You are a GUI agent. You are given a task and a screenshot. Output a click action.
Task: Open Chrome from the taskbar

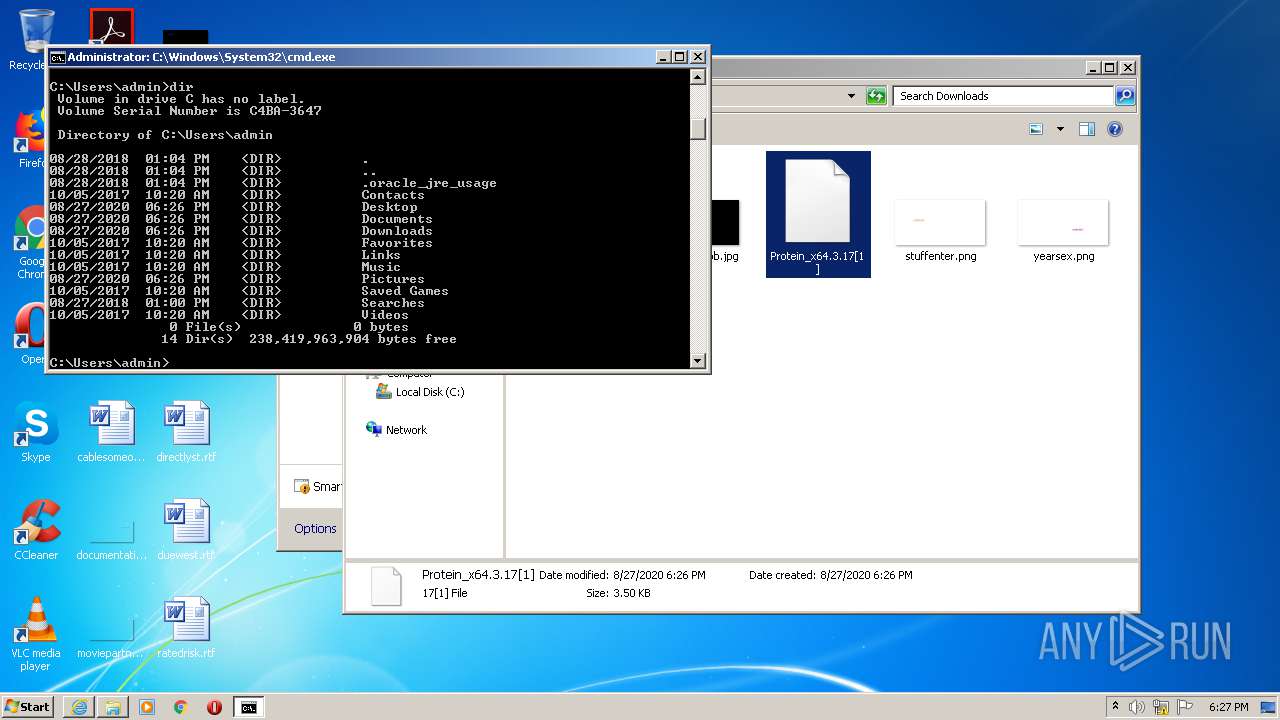181,707
